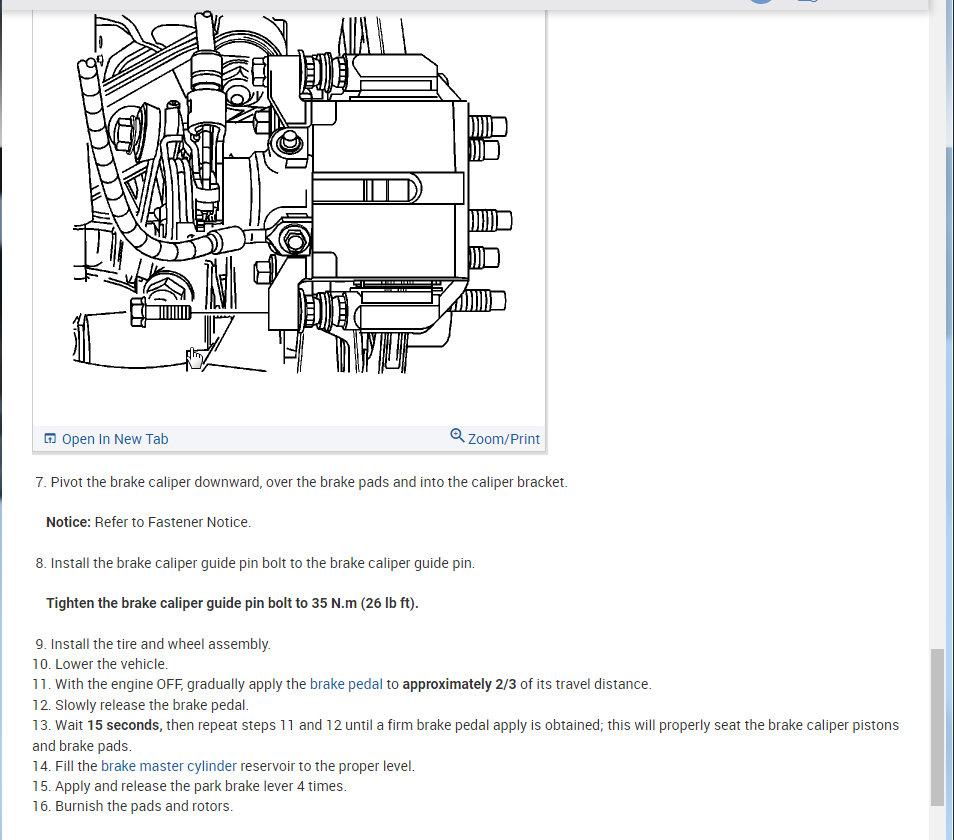Click the outer window scrollbar thumb
Image resolution: width=954 pixels, height=840 pixels.
(950, 240)
